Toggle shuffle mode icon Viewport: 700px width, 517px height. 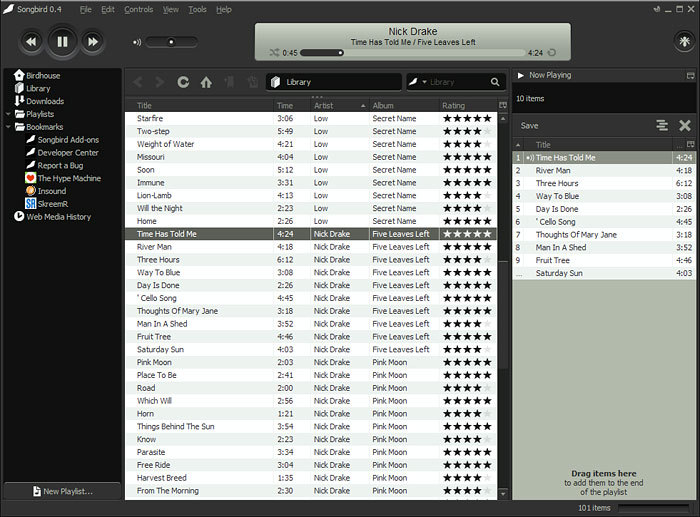(274, 53)
